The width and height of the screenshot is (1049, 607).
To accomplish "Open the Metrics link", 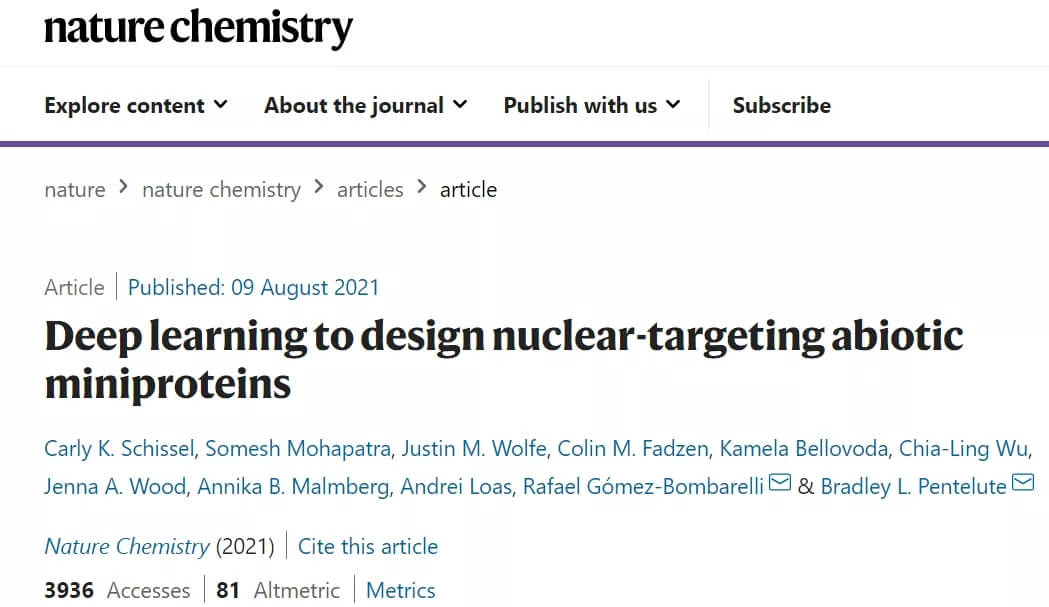I will (400, 590).
